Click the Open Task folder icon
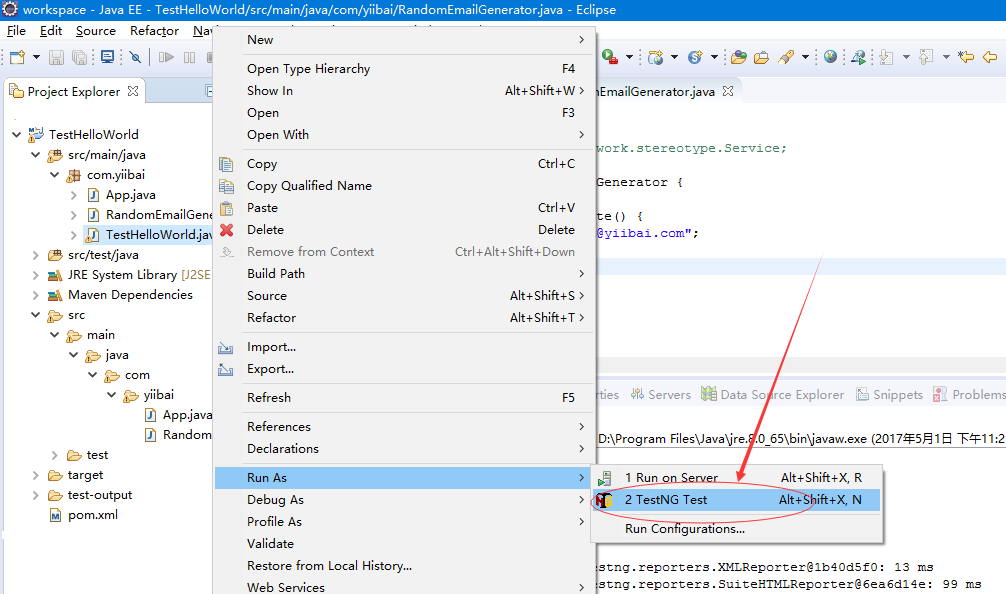1006x594 pixels. point(762,57)
